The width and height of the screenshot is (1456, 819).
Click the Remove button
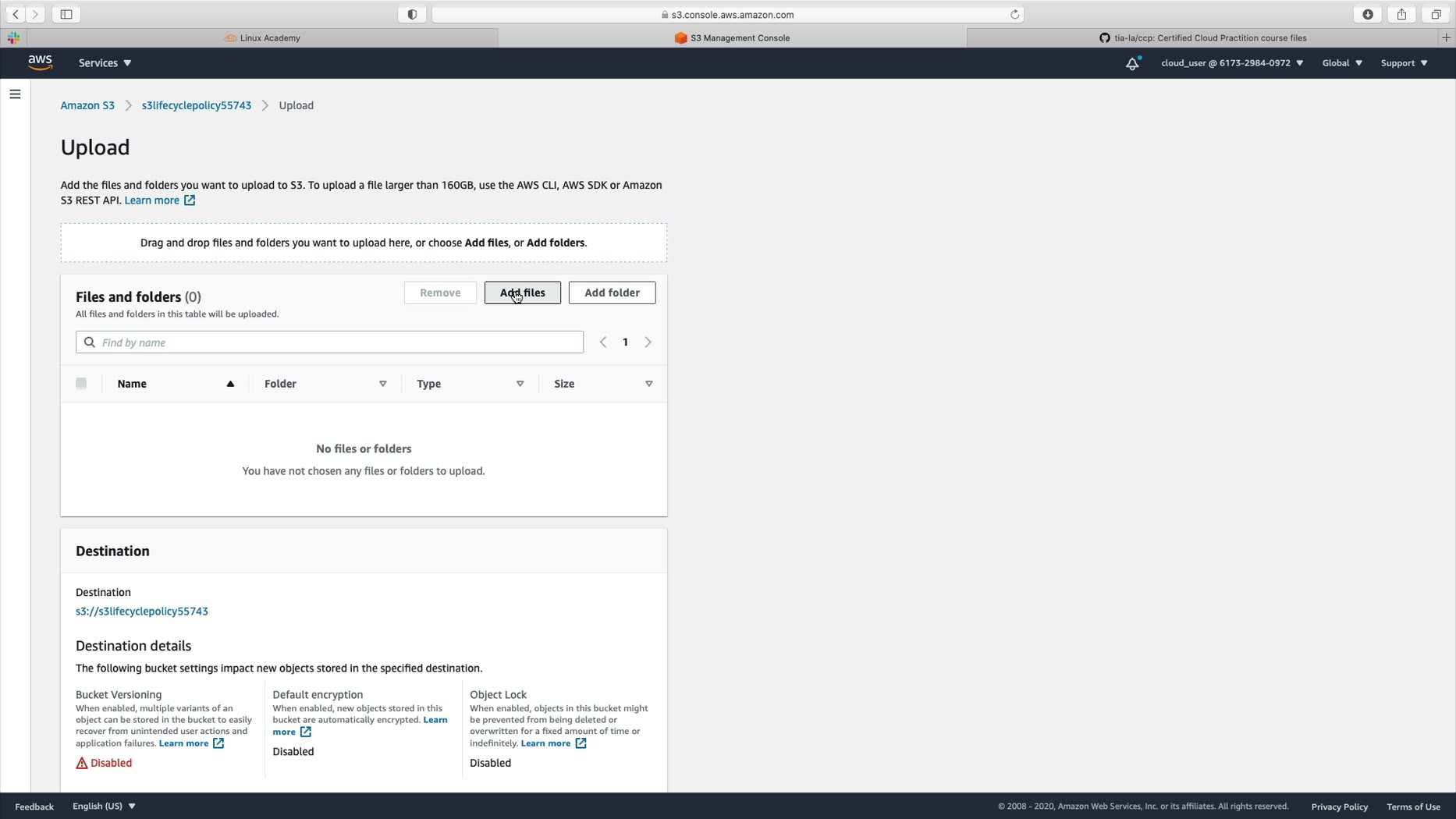(440, 292)
